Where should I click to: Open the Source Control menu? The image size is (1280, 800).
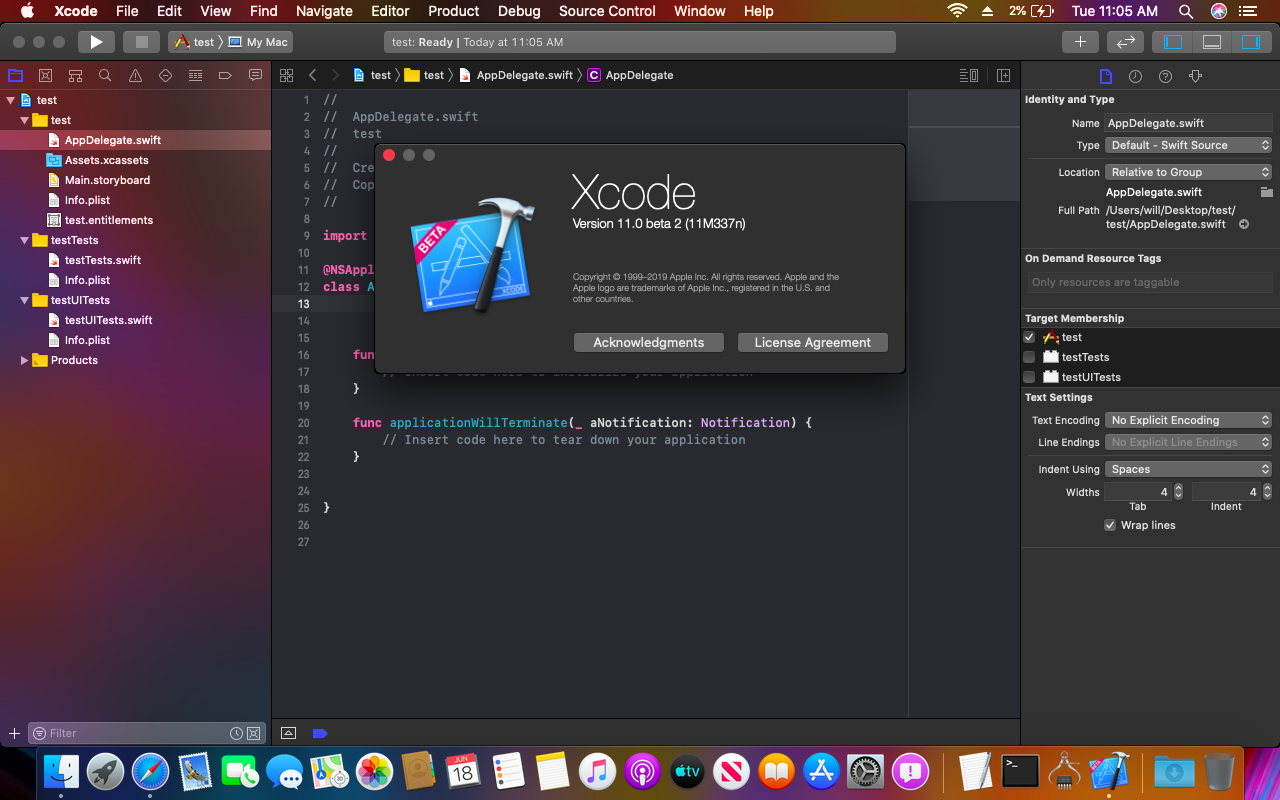coord(607,11)
